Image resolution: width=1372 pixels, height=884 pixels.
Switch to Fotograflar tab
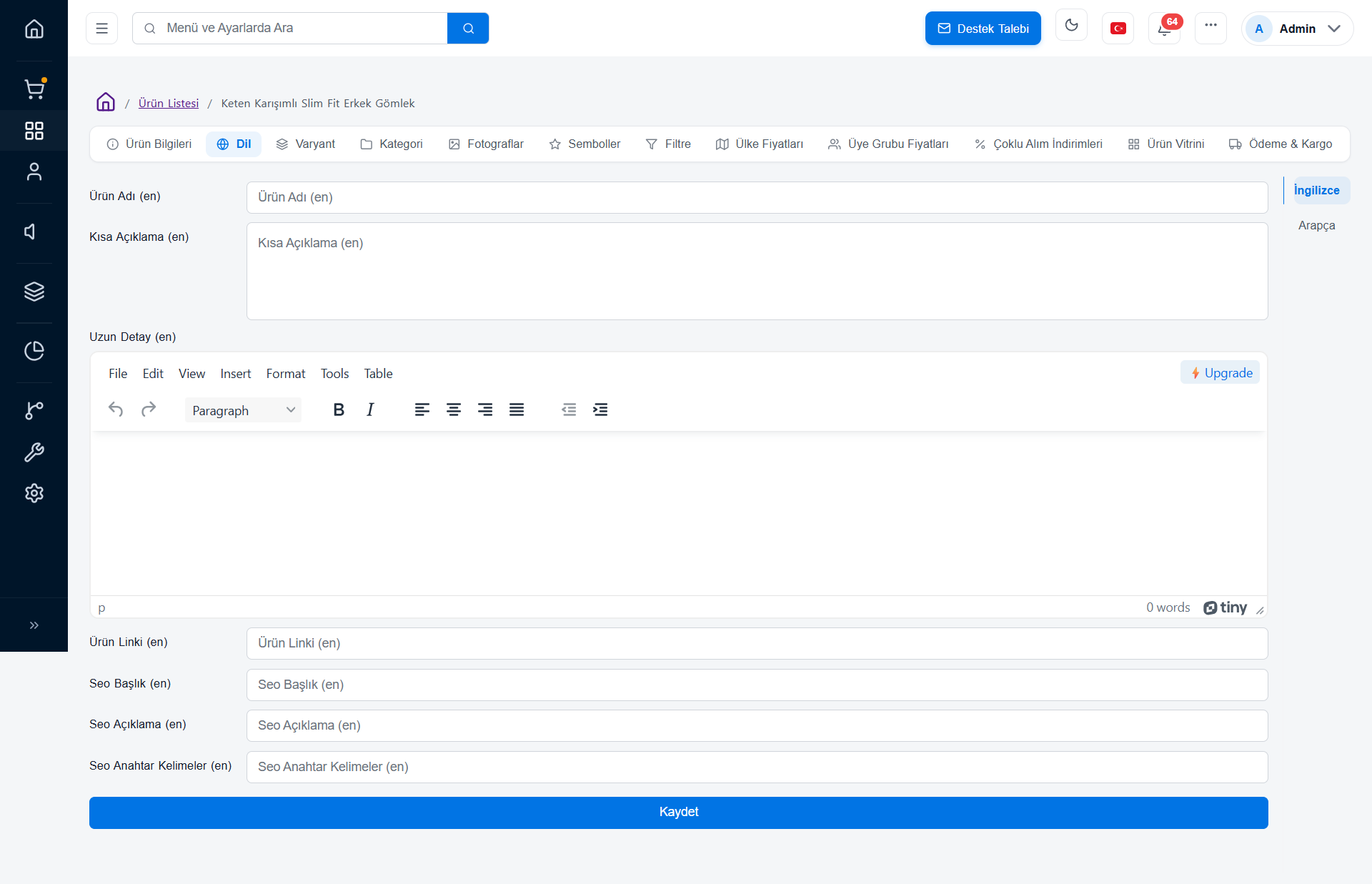(486, 144)
